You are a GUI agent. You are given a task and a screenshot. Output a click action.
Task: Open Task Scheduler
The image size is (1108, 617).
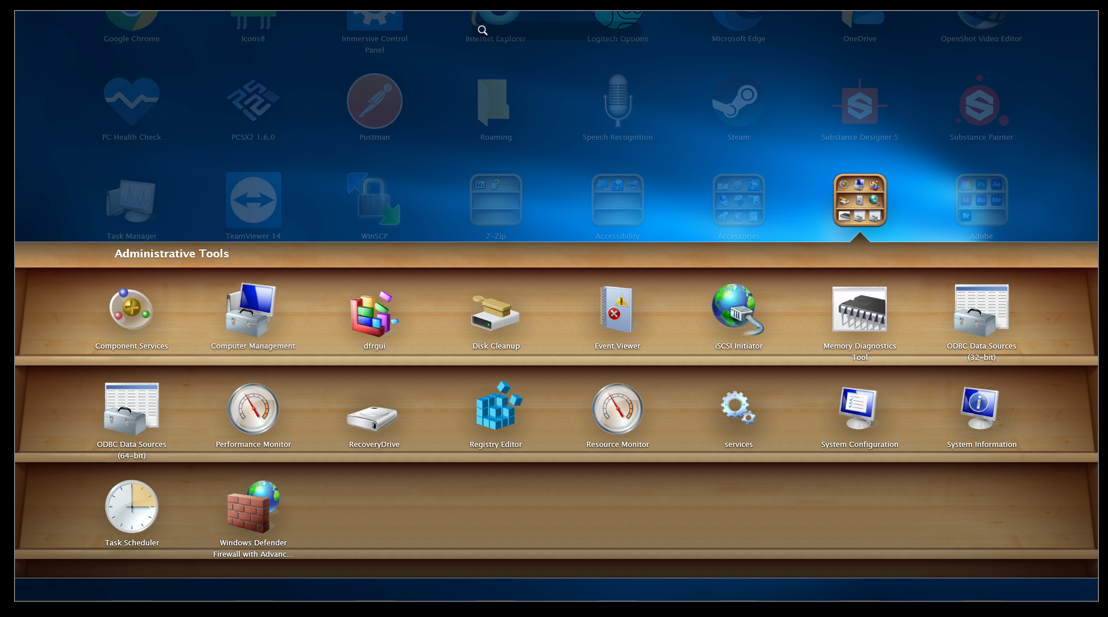coord(131,507)
